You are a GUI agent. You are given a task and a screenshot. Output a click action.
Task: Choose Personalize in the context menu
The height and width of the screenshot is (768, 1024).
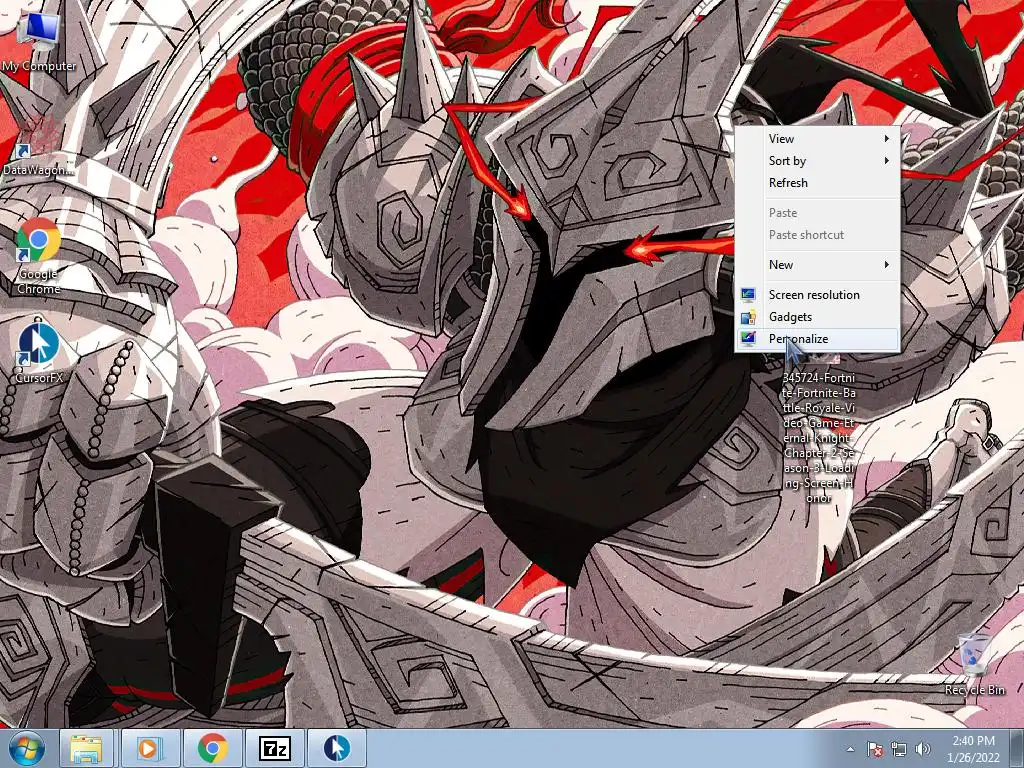(x=818, y=339)
